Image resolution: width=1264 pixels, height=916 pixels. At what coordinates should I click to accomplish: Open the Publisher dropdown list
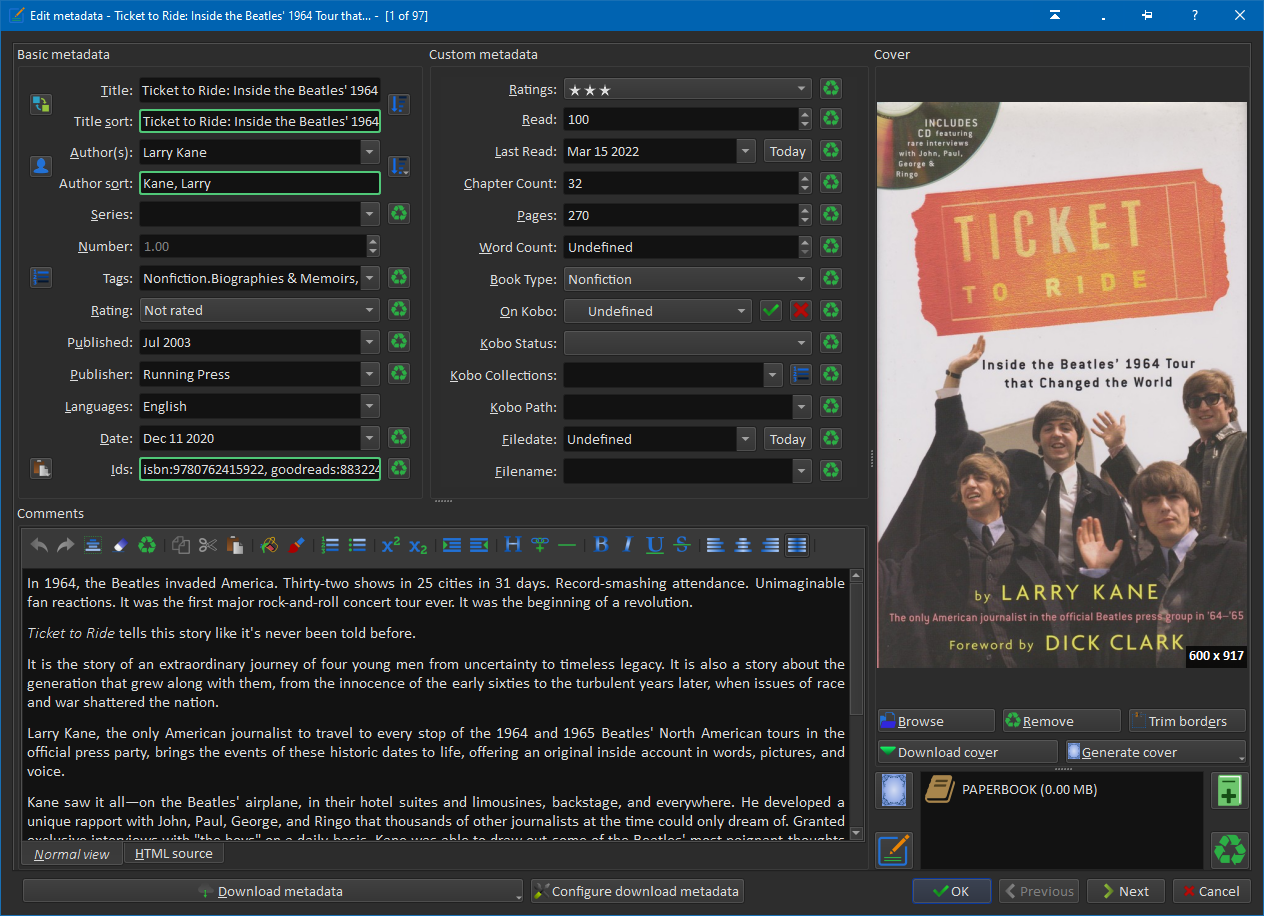(x=371, y=374)
